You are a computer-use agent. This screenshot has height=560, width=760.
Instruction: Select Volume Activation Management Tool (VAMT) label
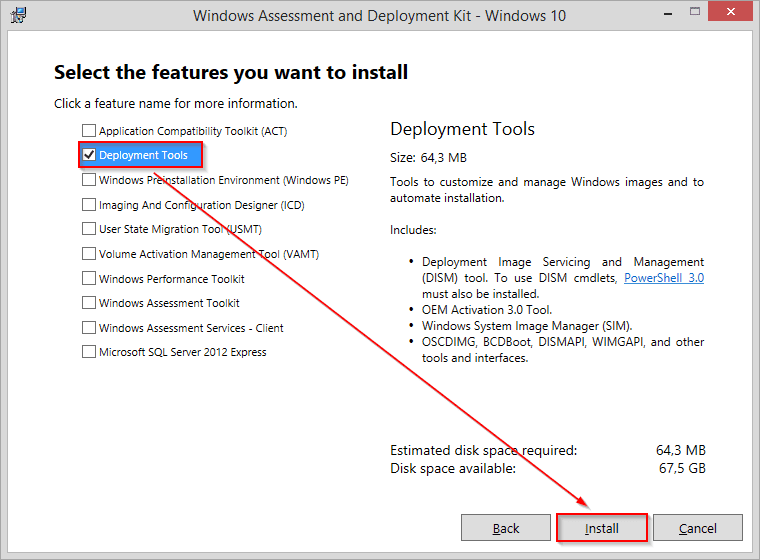coord(209,254)
